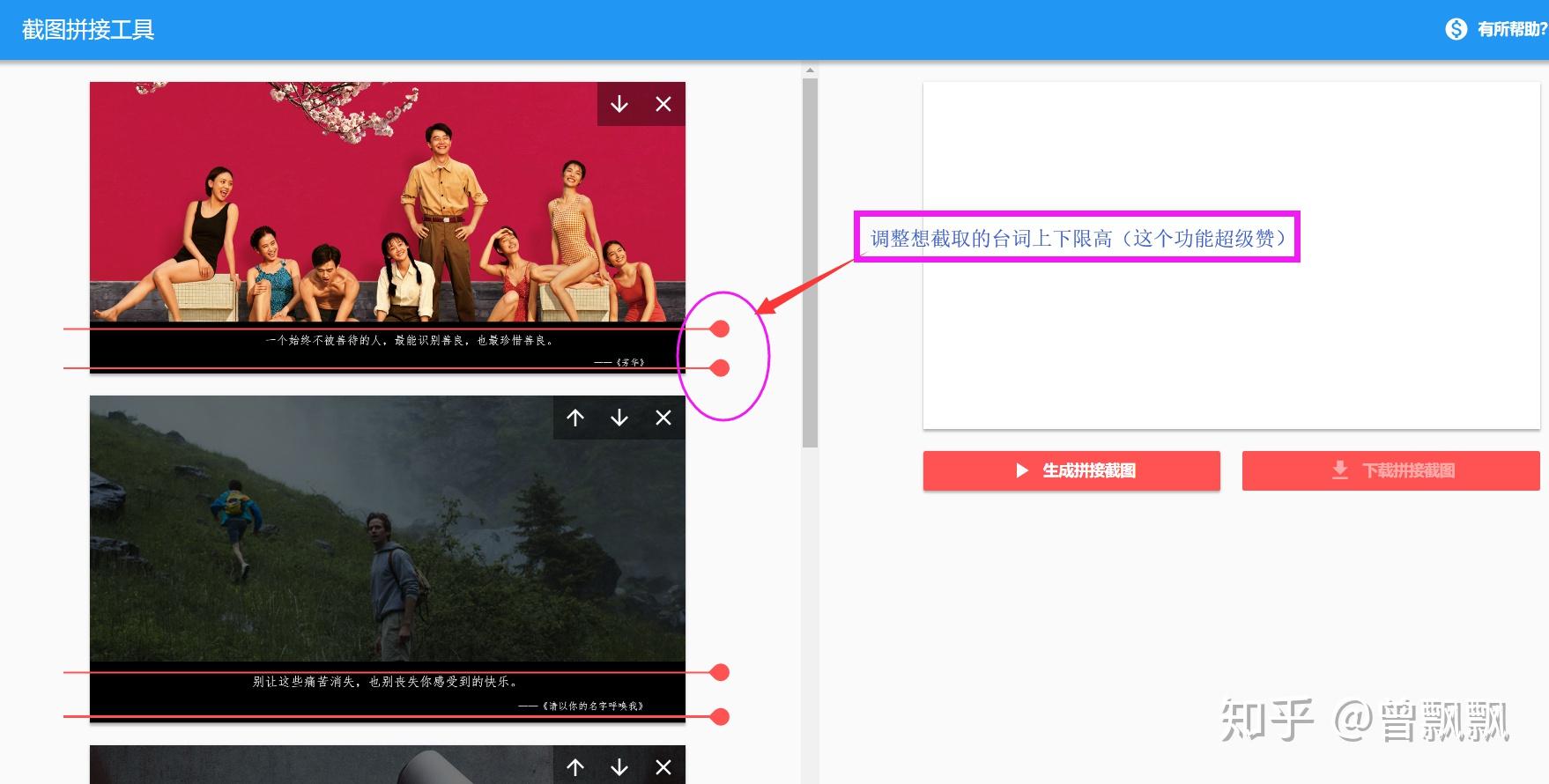Click 下载拼接截图 download button
The height and width of the screenshot is (784, 1549).
pyautogui.click(x=1390, y=470)
